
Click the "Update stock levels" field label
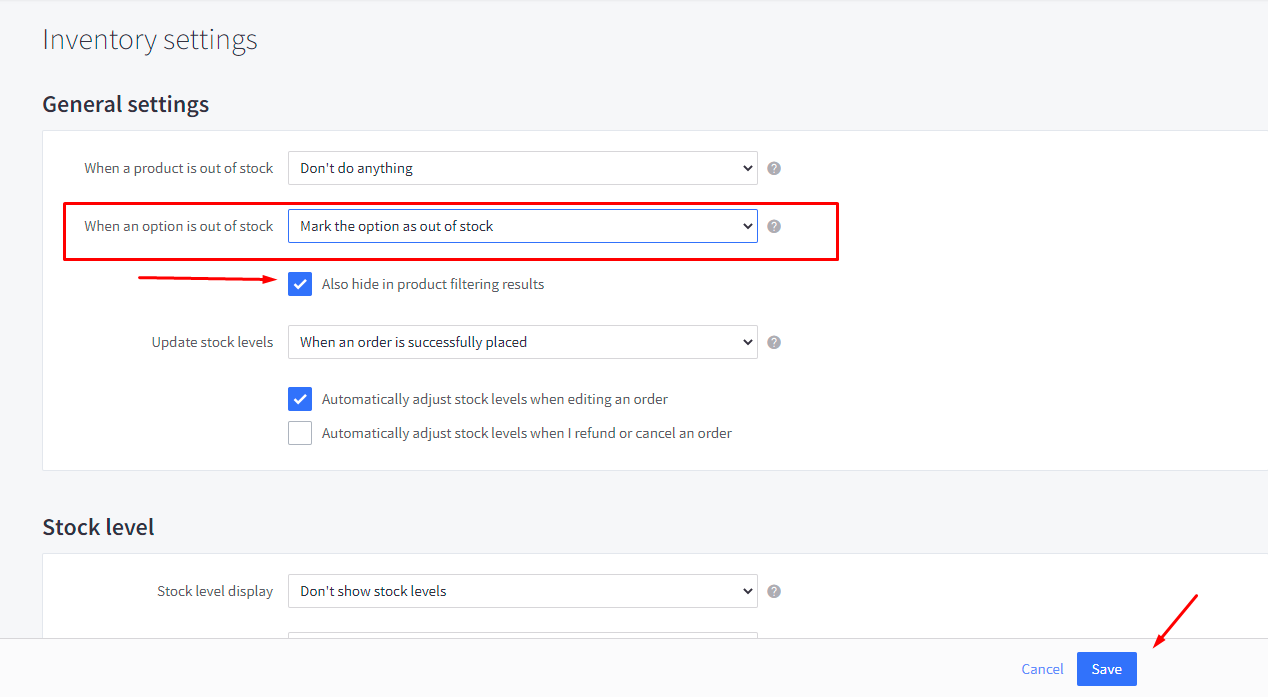[x=212, y=342]
